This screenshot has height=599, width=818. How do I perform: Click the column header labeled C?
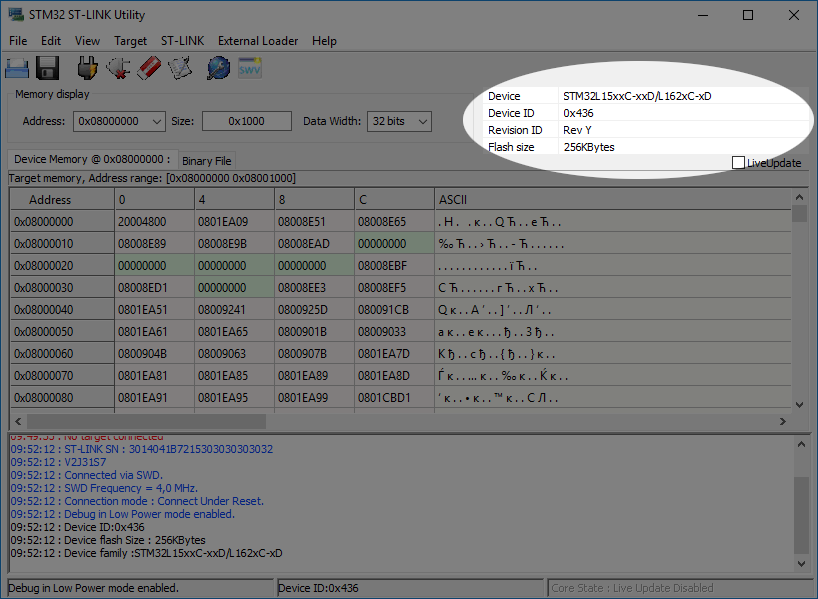pyautogui.click(x=394, y=199)
